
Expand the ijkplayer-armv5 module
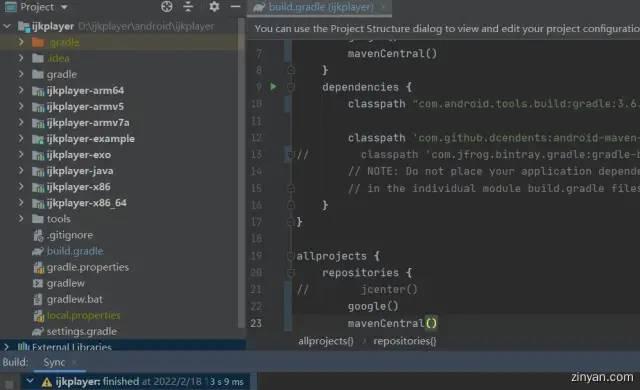coord(21,106)
